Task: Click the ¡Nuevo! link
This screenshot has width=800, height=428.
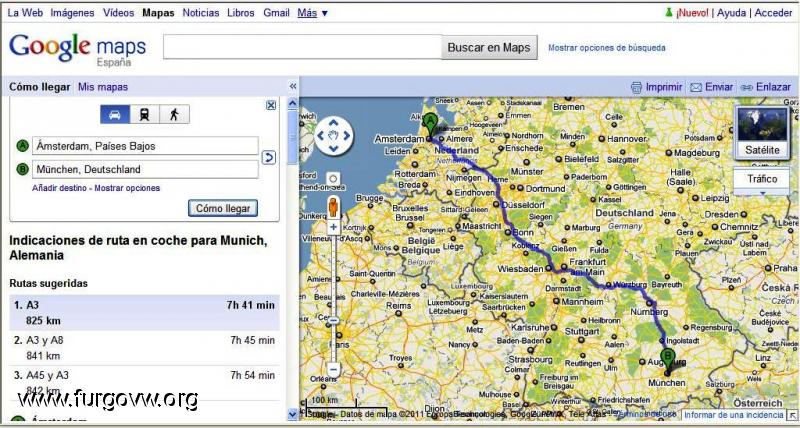Action: click(x=692, y=13)
